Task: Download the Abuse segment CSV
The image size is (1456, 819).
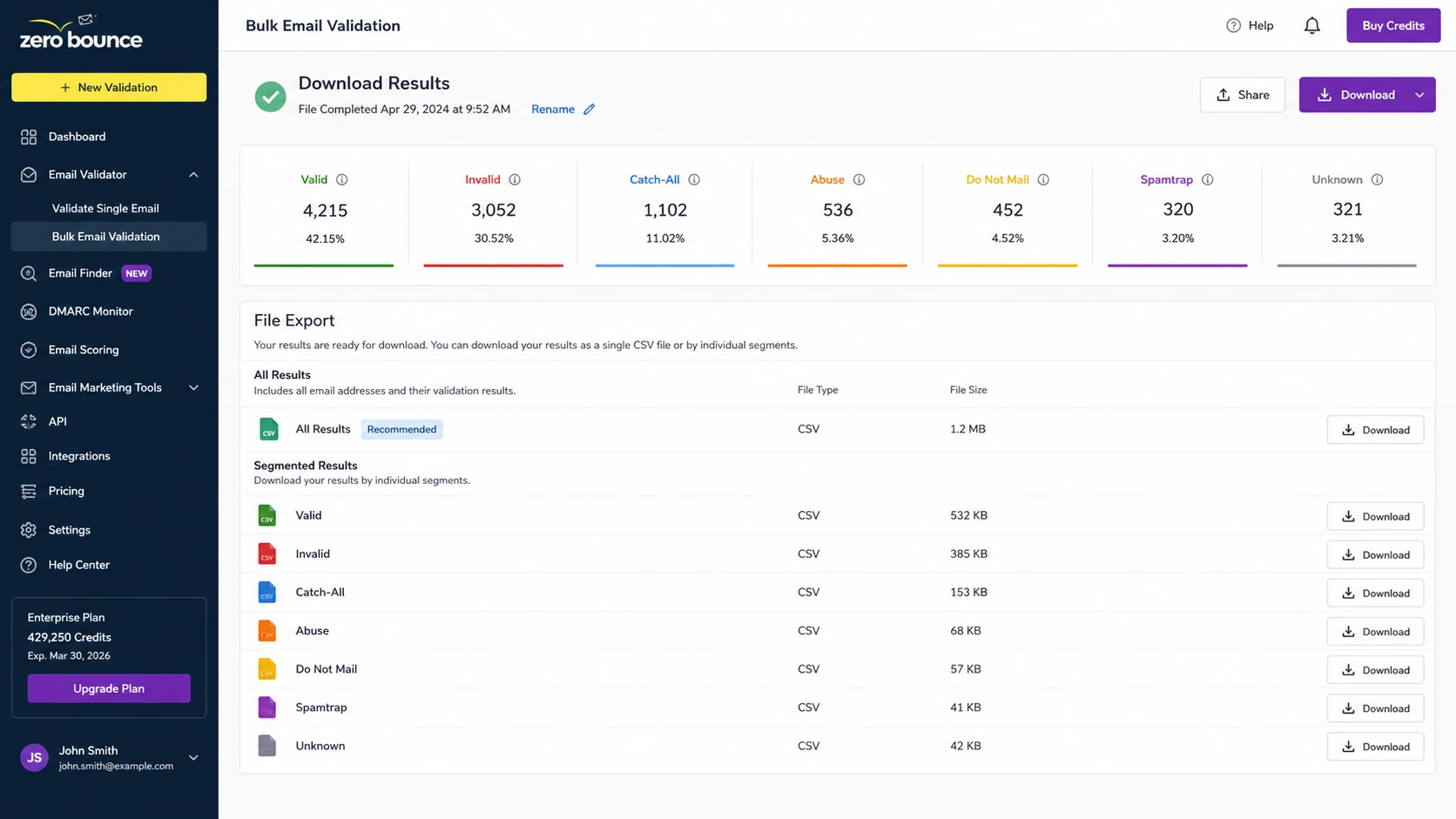Action: [x=1375, y=632]
